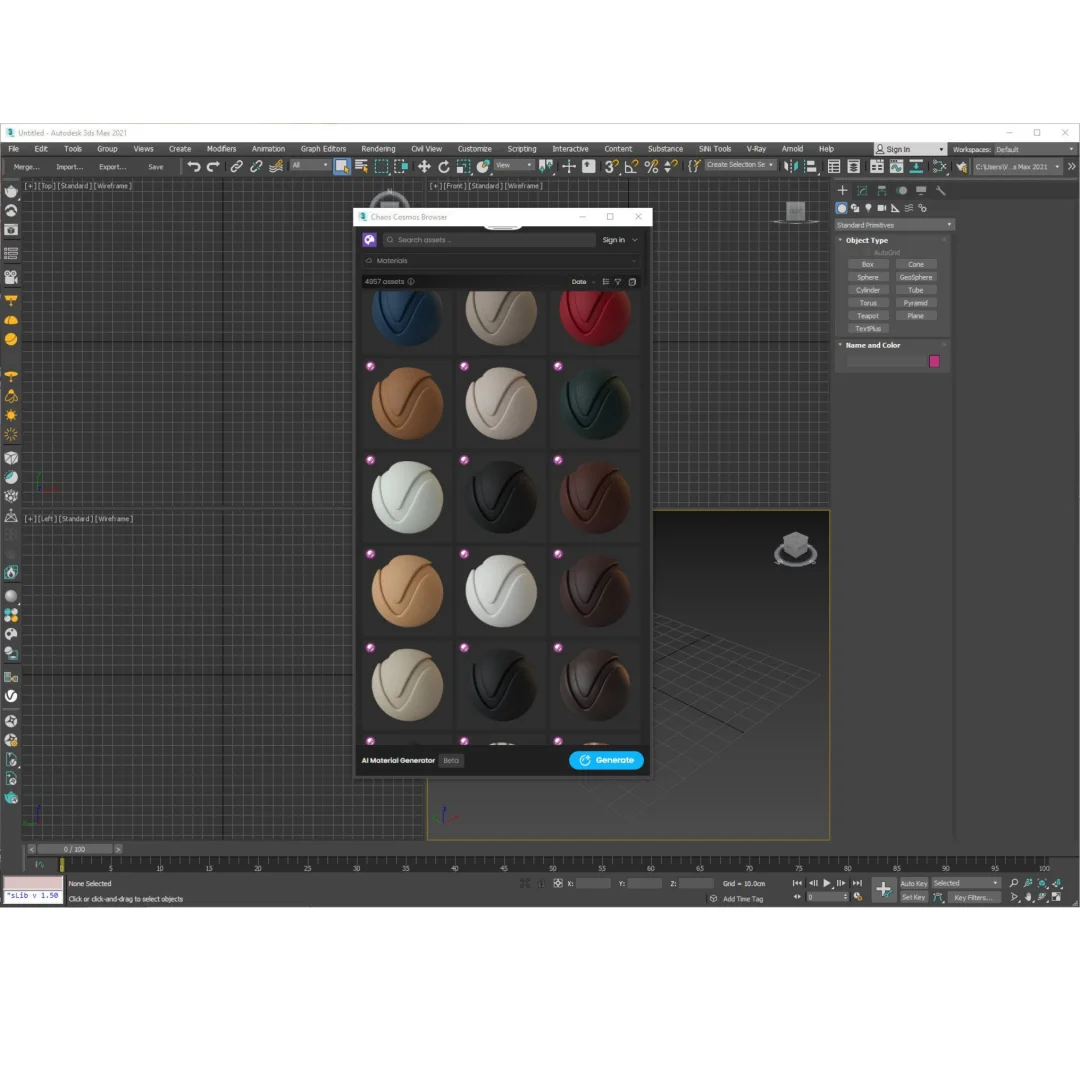Click the Cosmos palette home icon
Image resolution: width=1080 pixels, height=1080 pixels.
[370, 240]
